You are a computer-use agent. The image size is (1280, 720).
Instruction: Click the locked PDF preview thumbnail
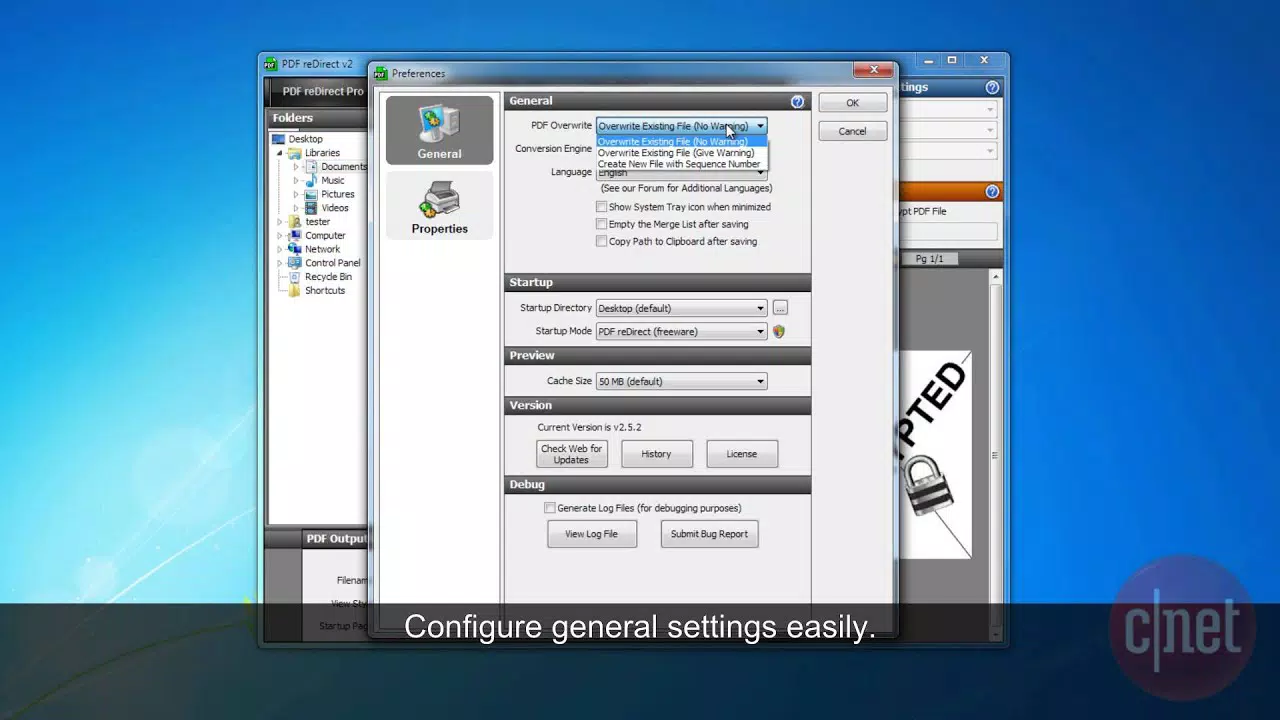(x=935, y=454)
